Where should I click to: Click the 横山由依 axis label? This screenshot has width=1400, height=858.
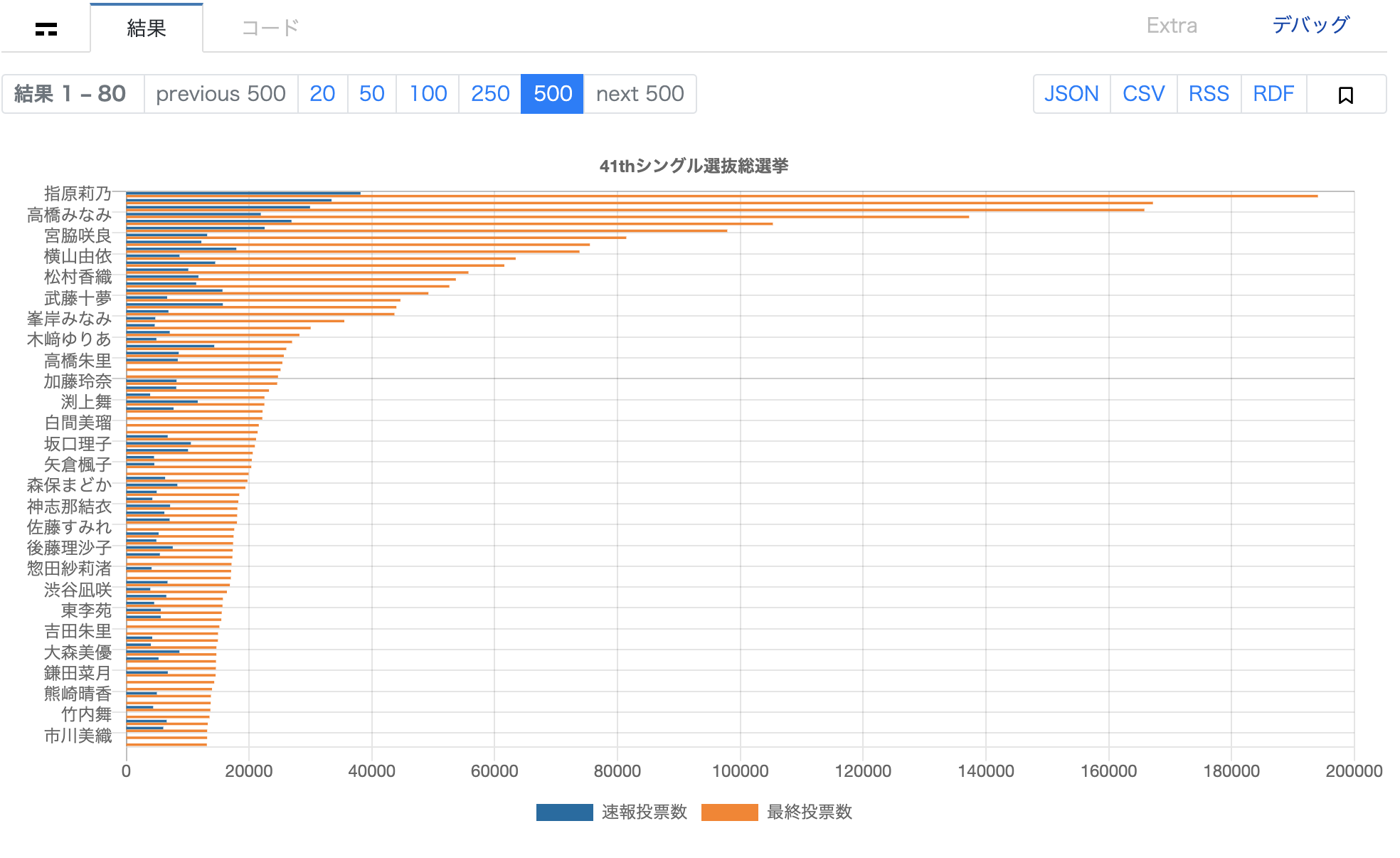78,256
